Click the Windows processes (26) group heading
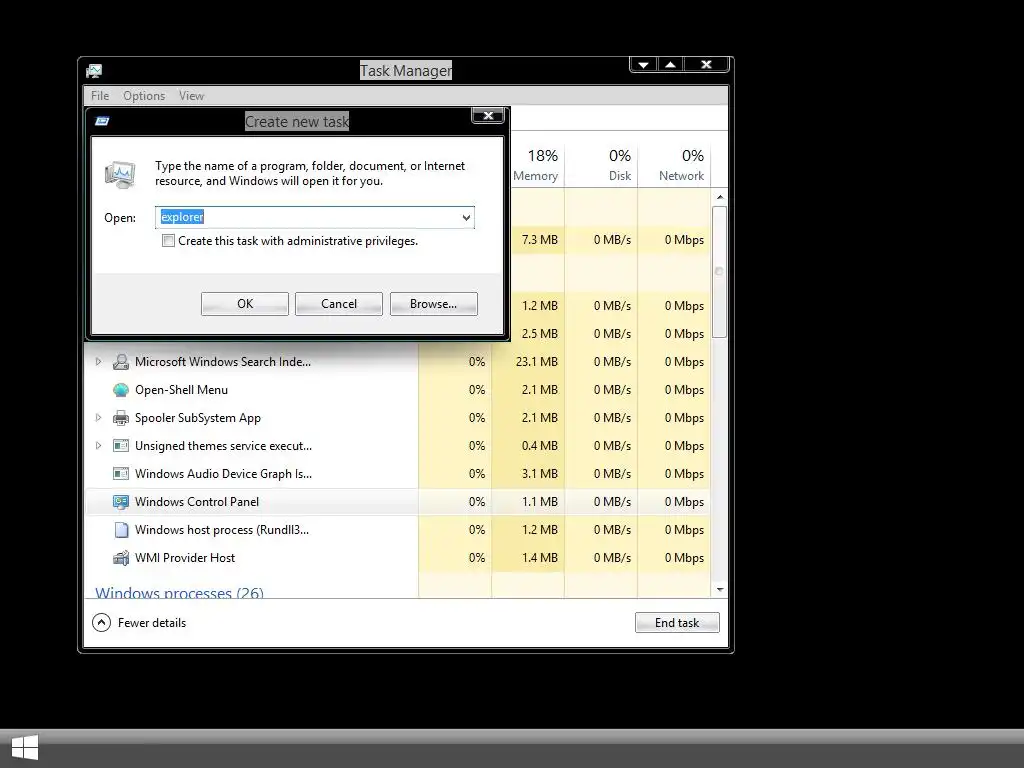1024x768 pixels. 180,592
